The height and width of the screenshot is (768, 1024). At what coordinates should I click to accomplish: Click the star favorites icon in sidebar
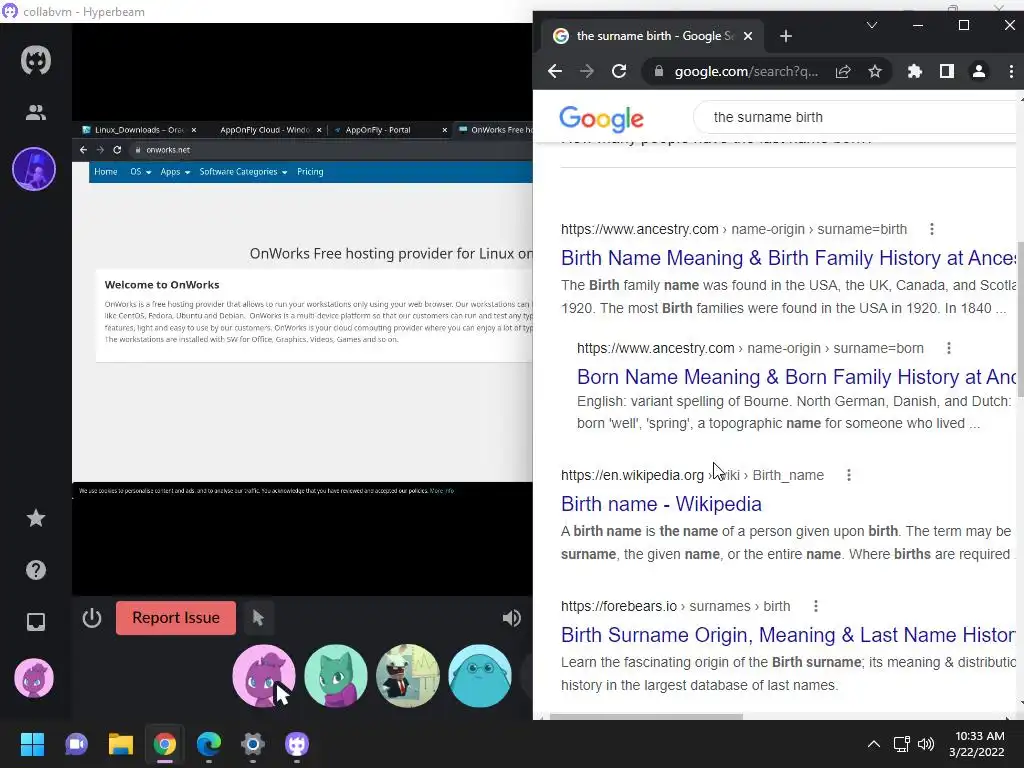point(35,518)
